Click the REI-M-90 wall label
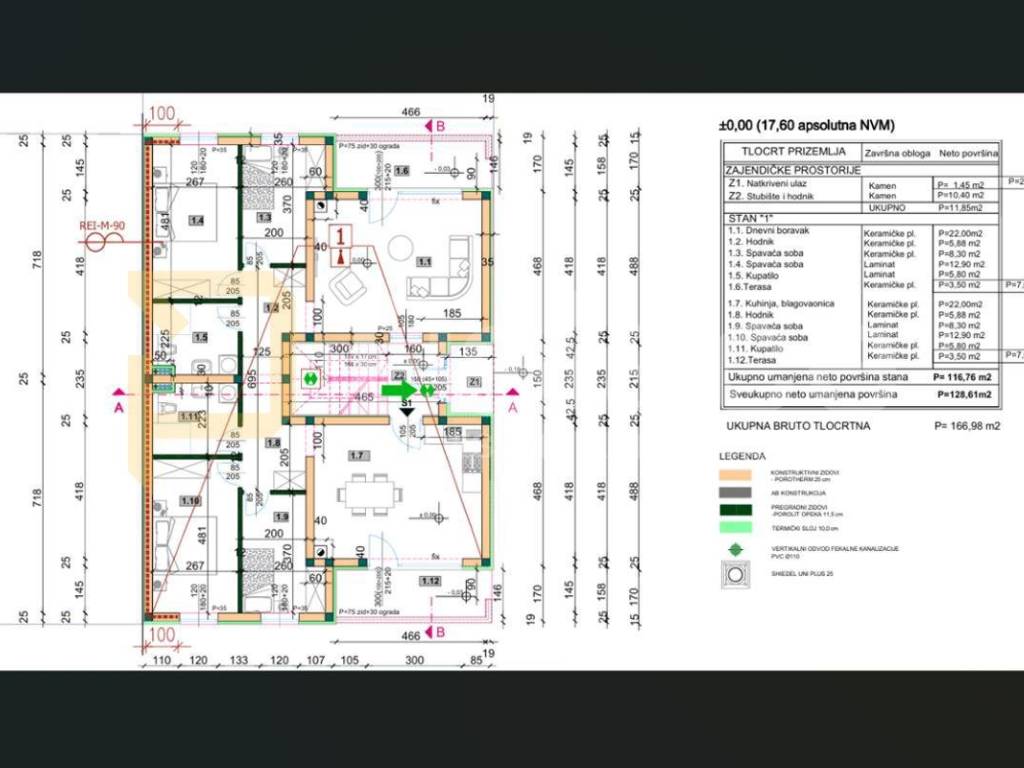Screen dimensions: 1024x768 point(101,226)
